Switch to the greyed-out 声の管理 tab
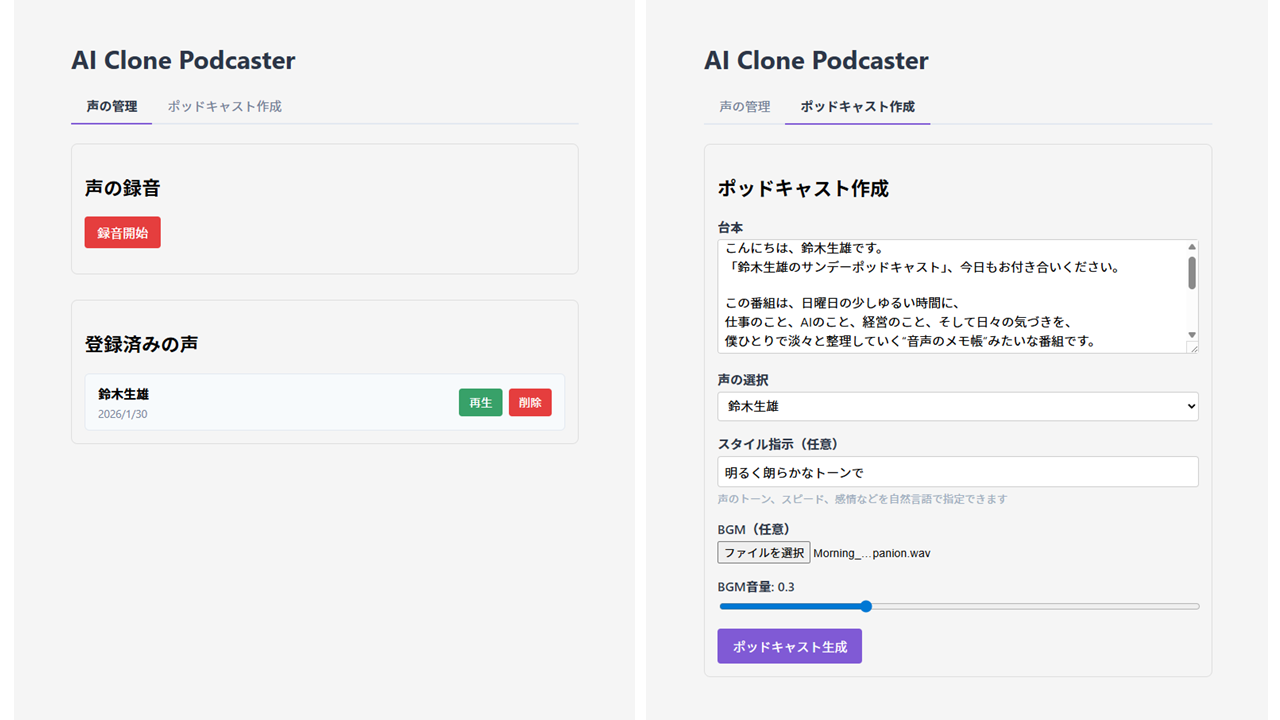 click(x=745, y=106)
